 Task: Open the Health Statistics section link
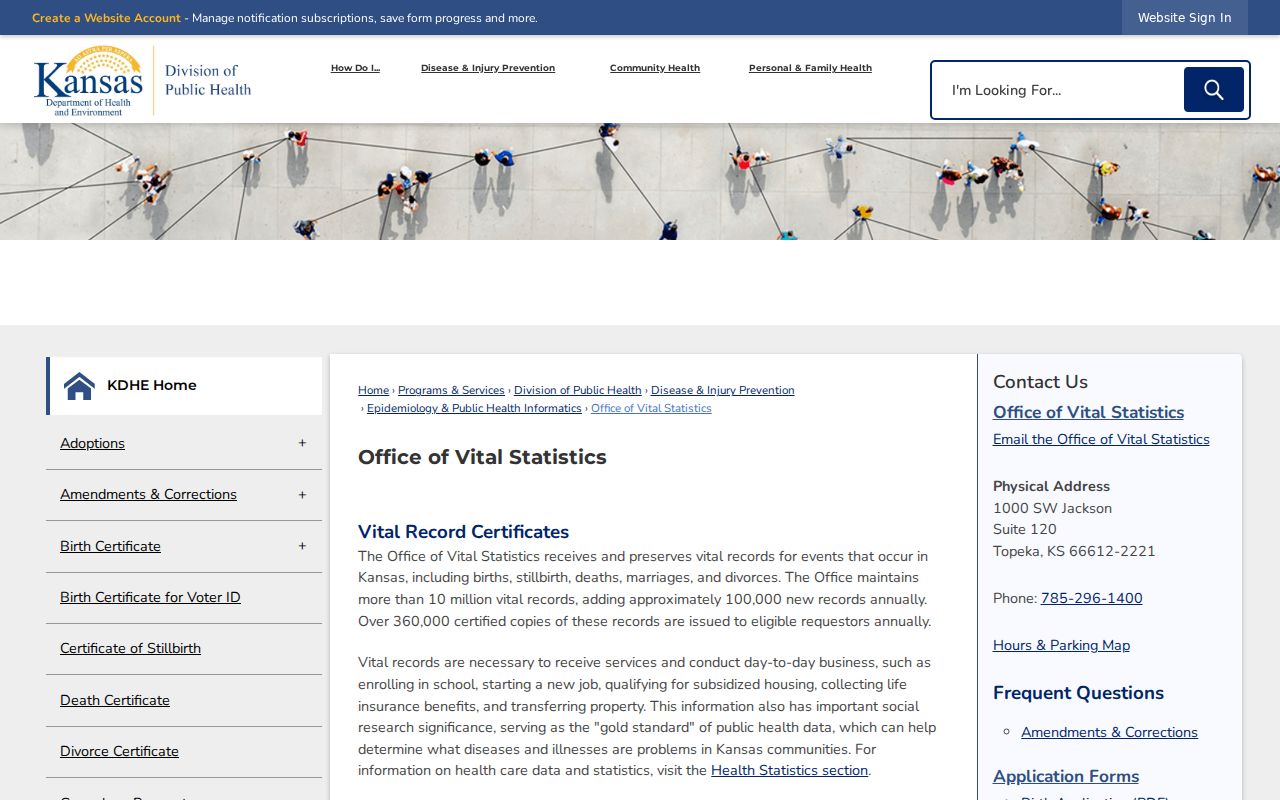[x=789, y=770]
